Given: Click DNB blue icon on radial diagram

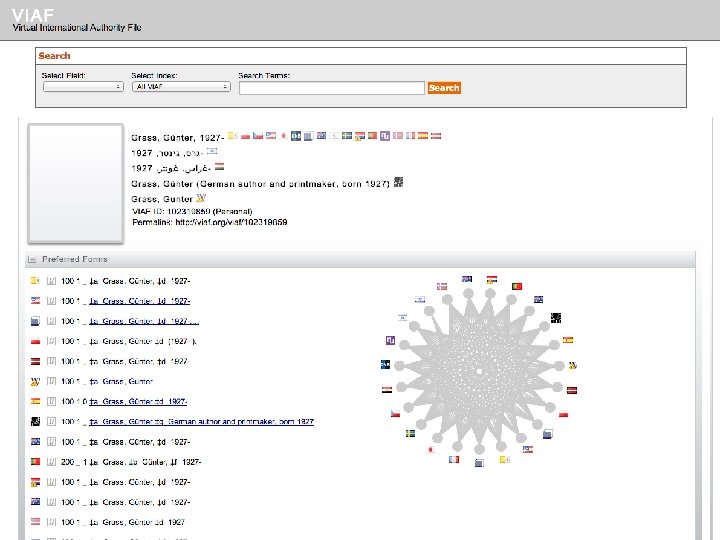Looking at the screenshot, I should point(386,365).
